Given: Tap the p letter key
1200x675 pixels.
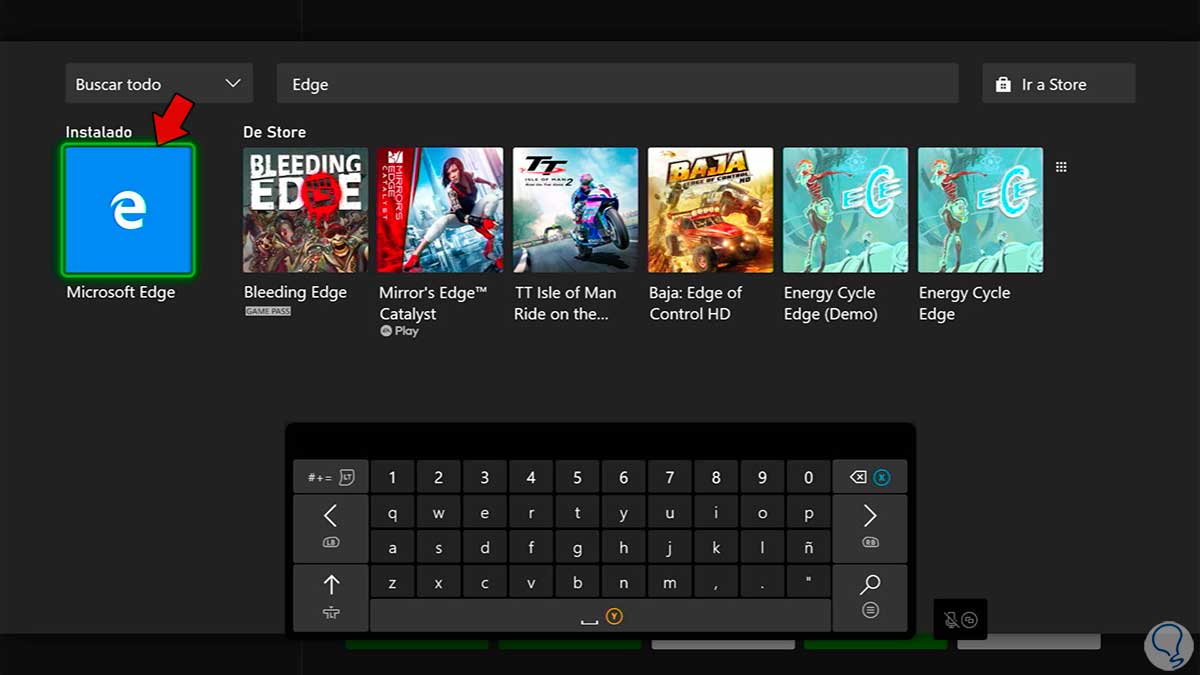Looking at the screenshot, I should (x=809, y=513).
